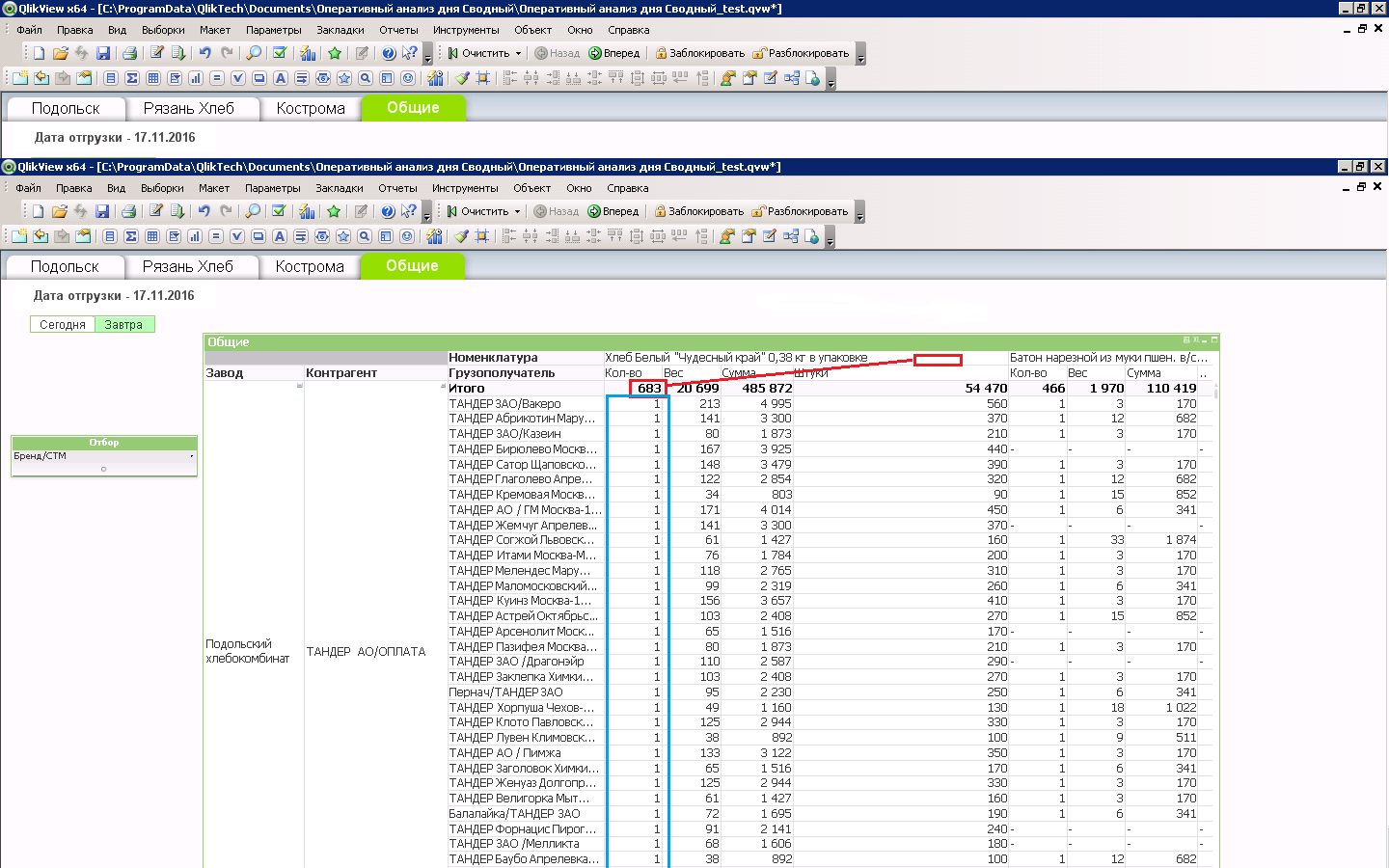Click Вперед button in lower window
1389x868 pixels.
coord(613,211)
